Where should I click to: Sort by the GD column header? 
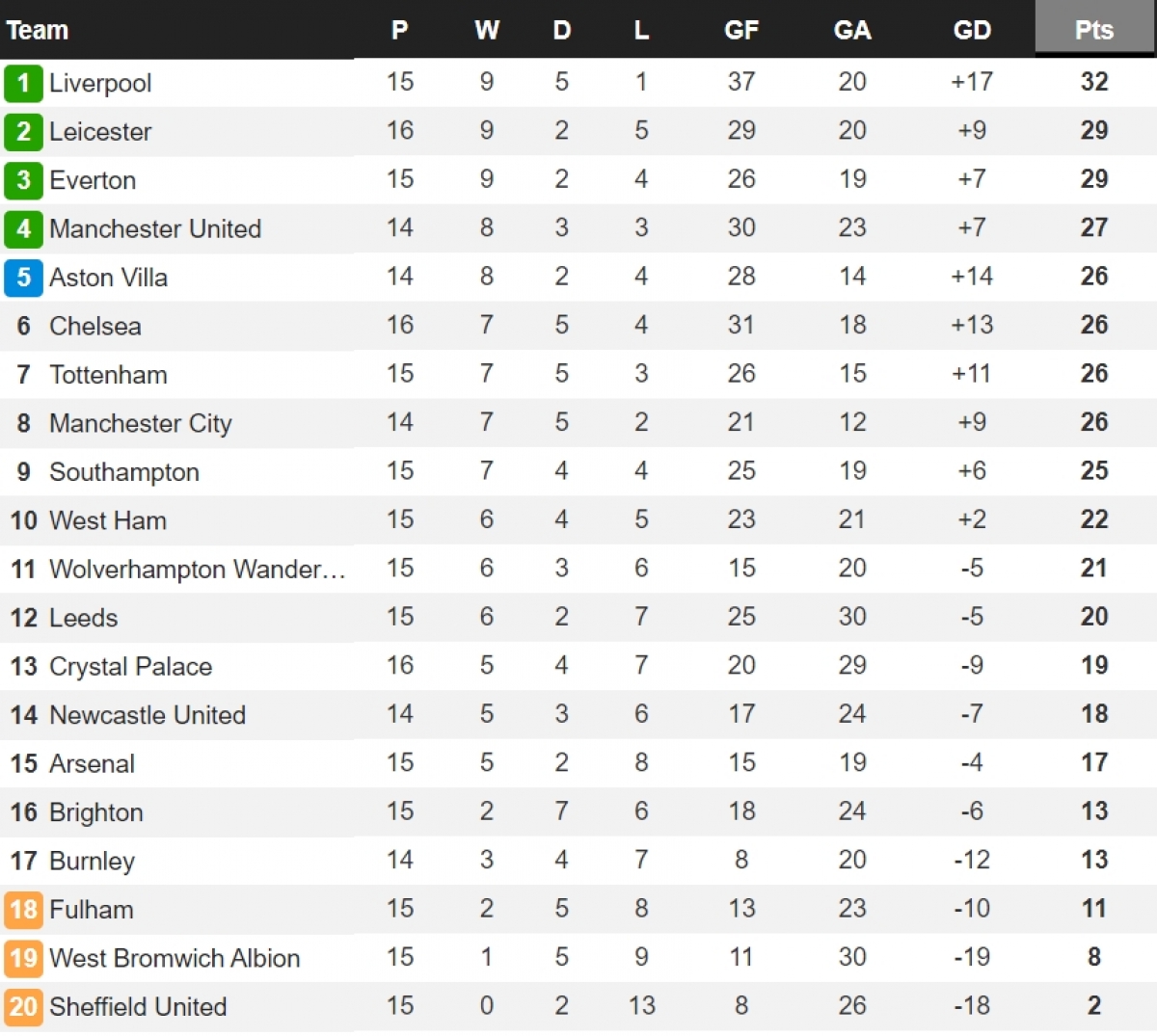click(x=972, y=30)
